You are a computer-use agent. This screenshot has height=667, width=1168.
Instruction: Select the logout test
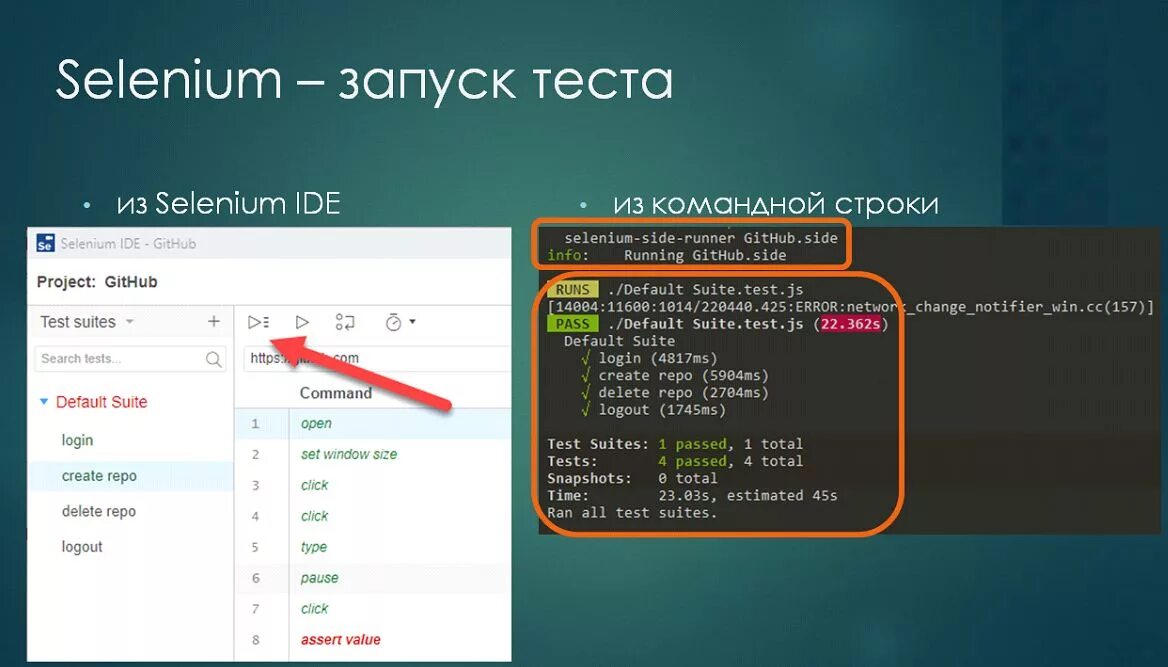tap(82, 547)
